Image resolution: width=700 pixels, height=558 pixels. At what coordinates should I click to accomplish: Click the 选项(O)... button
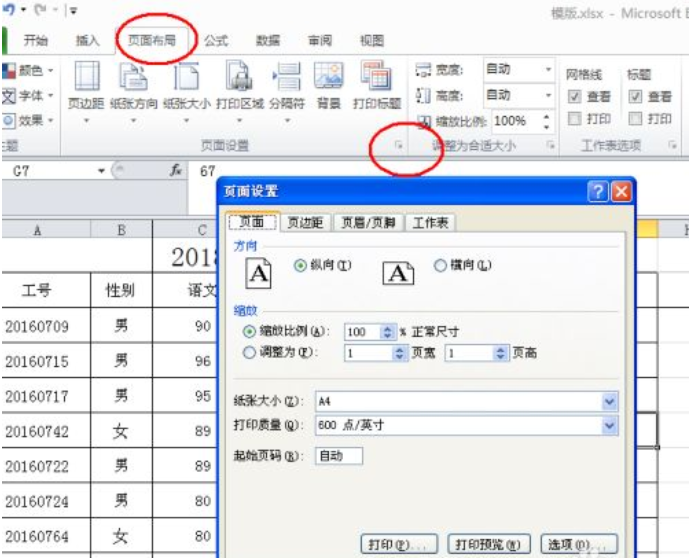tap(579, 545)
